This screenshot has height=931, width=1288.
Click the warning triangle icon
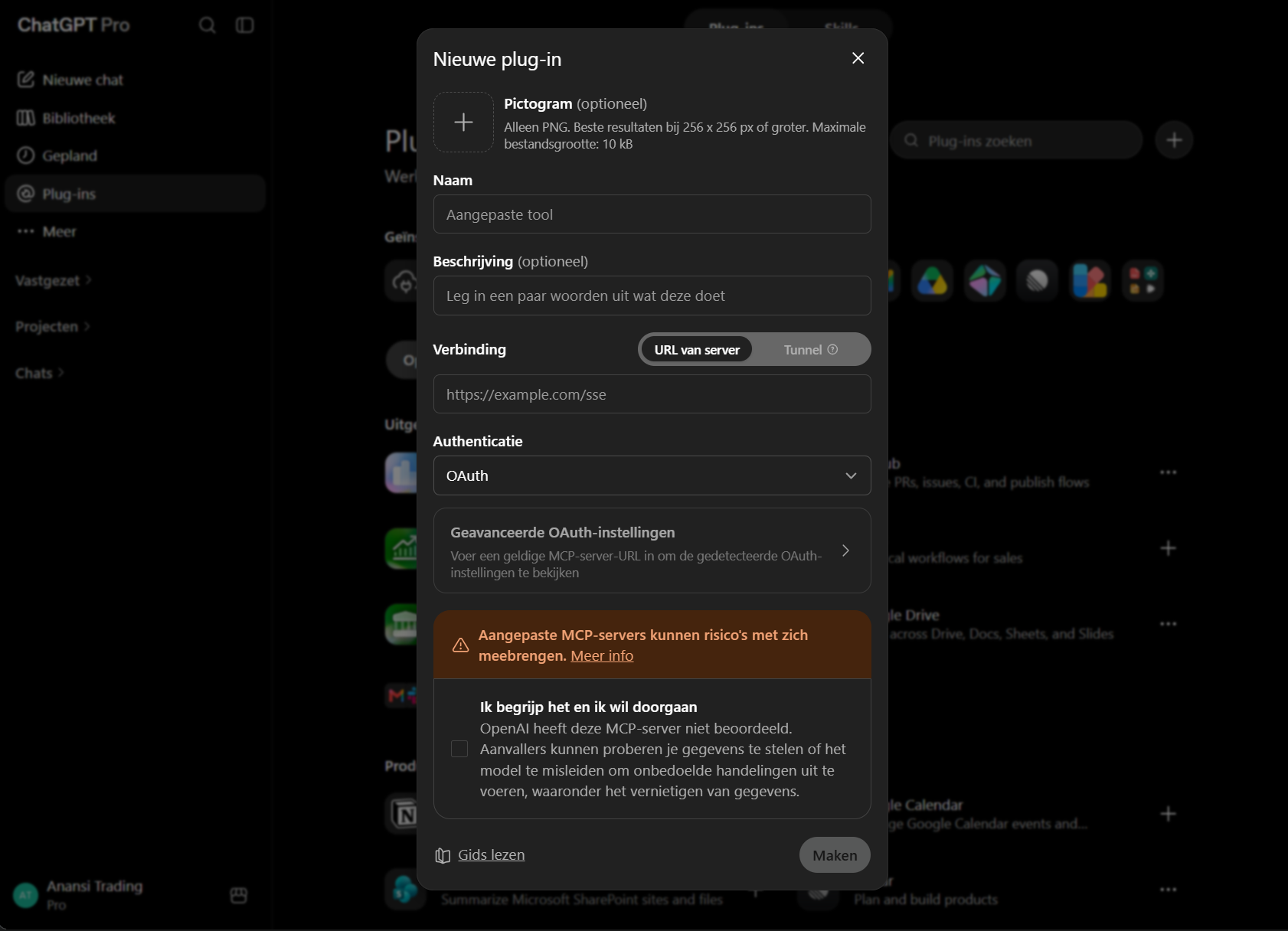460,645
